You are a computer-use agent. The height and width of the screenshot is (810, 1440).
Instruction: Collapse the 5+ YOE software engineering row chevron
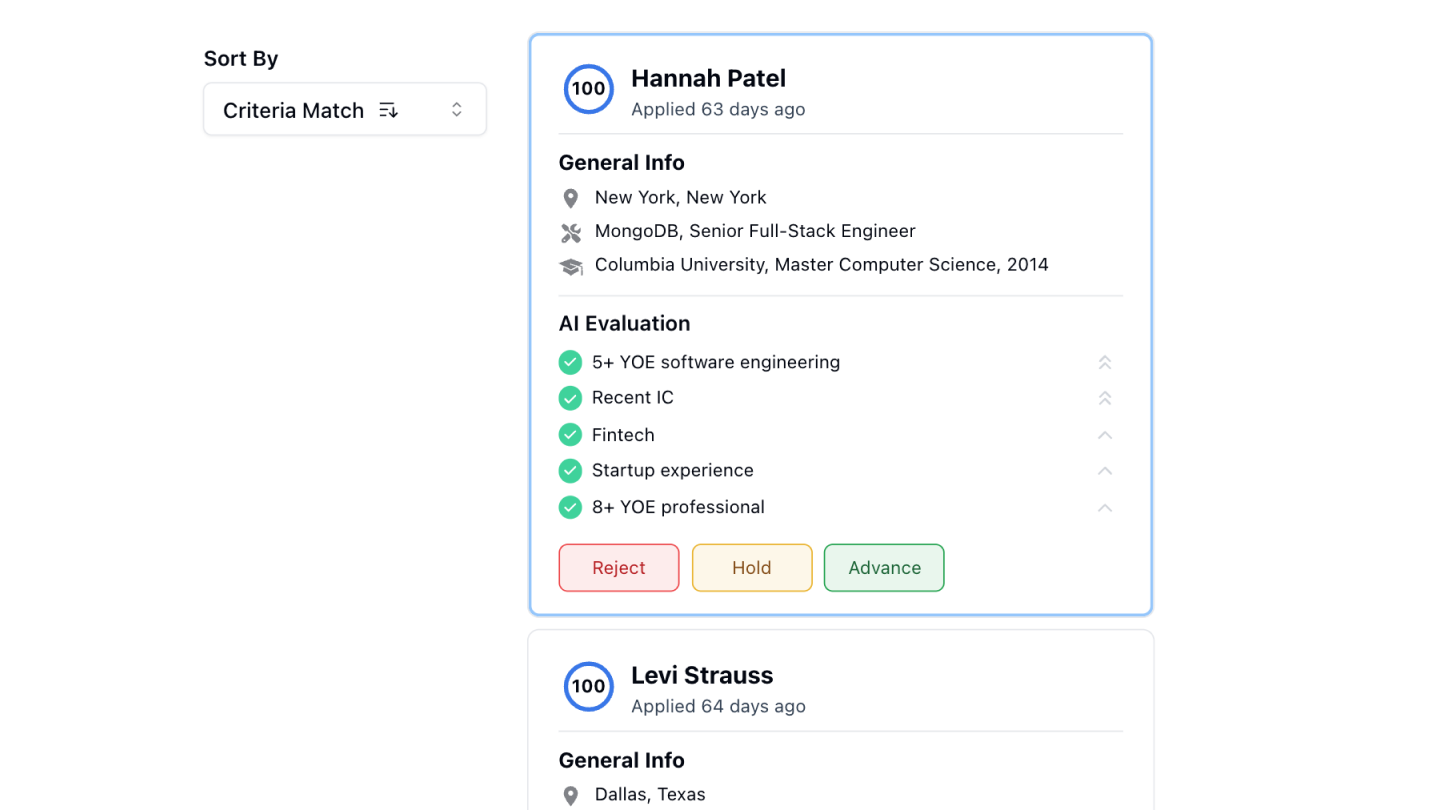click(1104, 362)
